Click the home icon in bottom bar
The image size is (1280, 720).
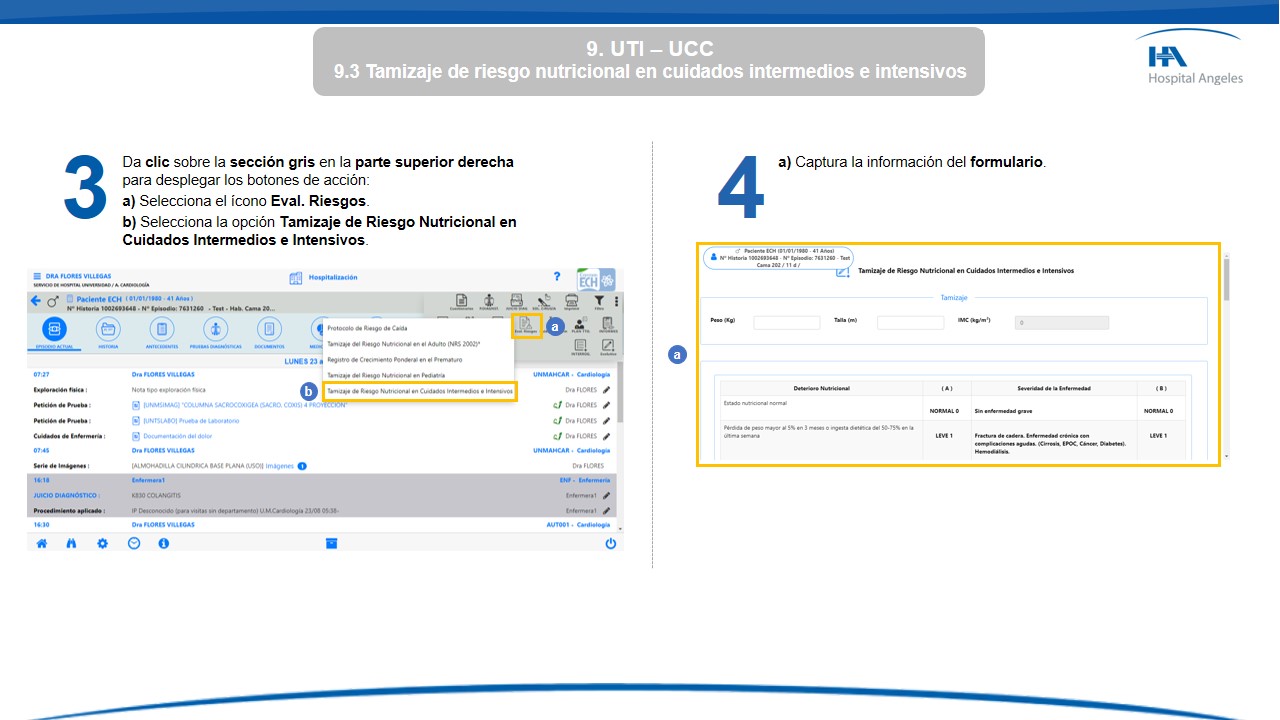[42, 543]
